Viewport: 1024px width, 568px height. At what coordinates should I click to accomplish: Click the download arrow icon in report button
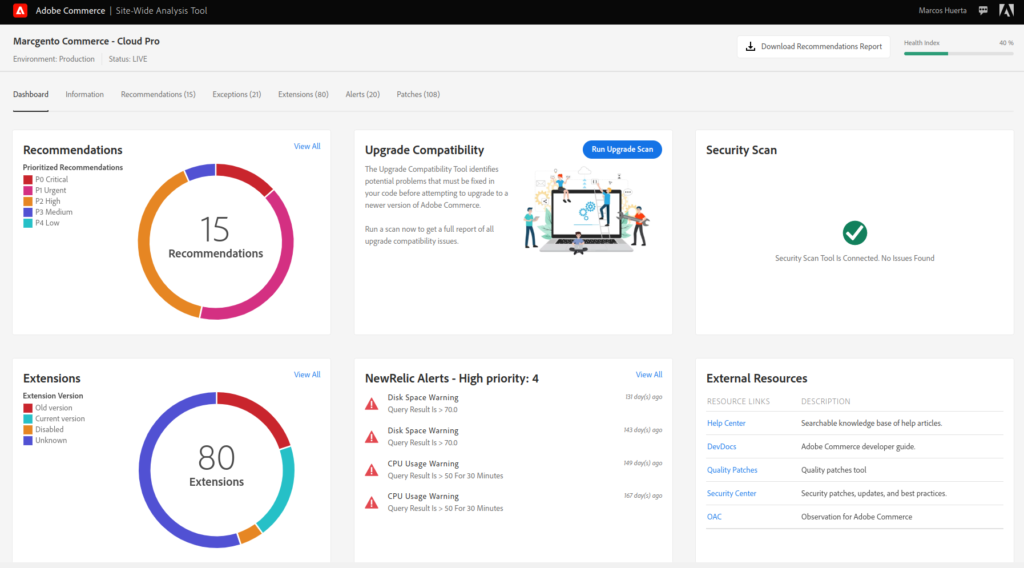[750, 46]
